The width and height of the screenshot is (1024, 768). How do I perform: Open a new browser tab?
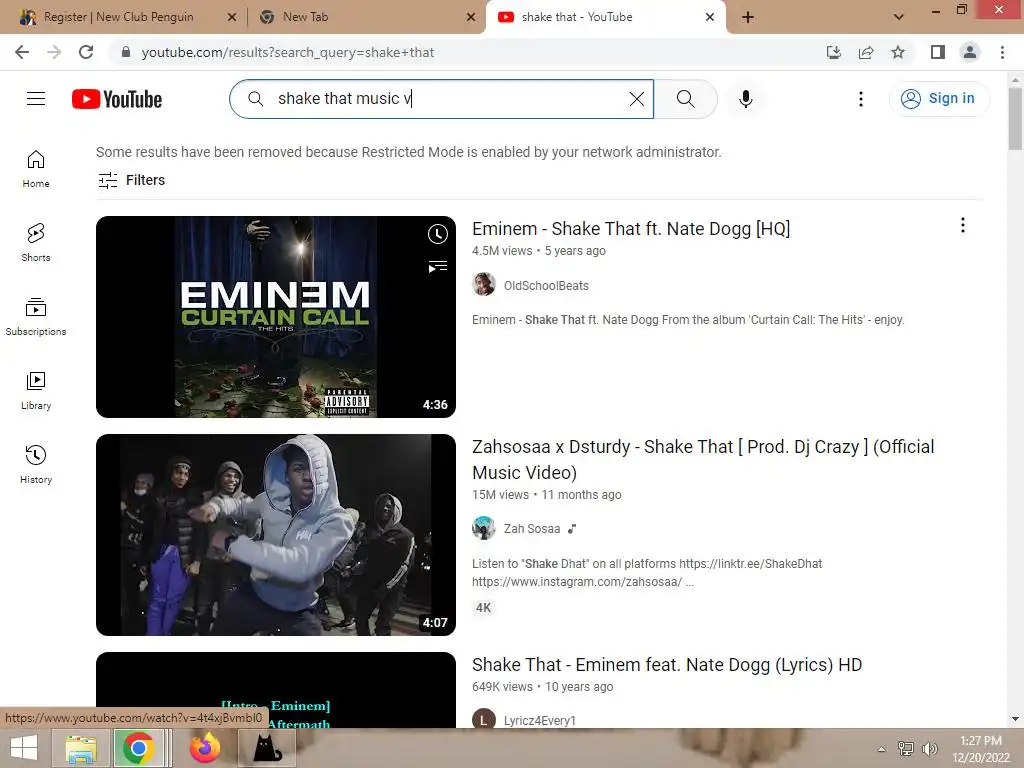coord(748,17)
